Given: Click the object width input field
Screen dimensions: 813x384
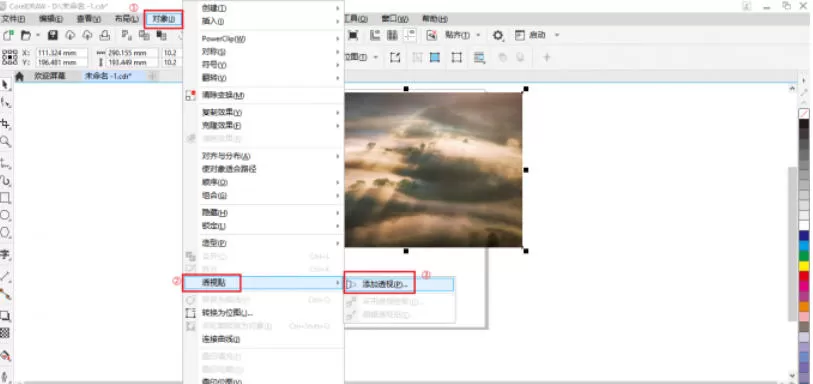Looking at the screenshot, I should [132, 53].
